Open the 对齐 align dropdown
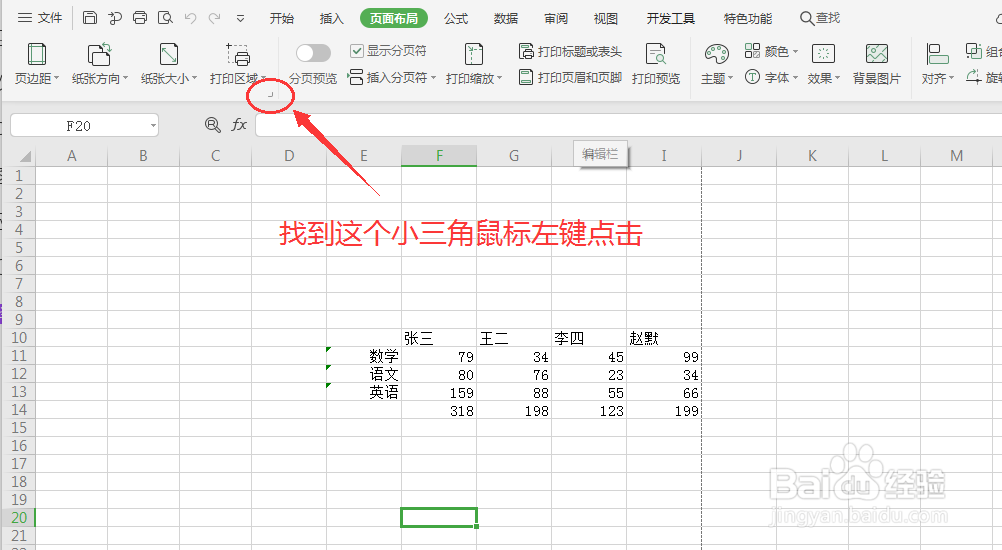The width and height of the screenshot is (1002, 550). coord(937,64)
